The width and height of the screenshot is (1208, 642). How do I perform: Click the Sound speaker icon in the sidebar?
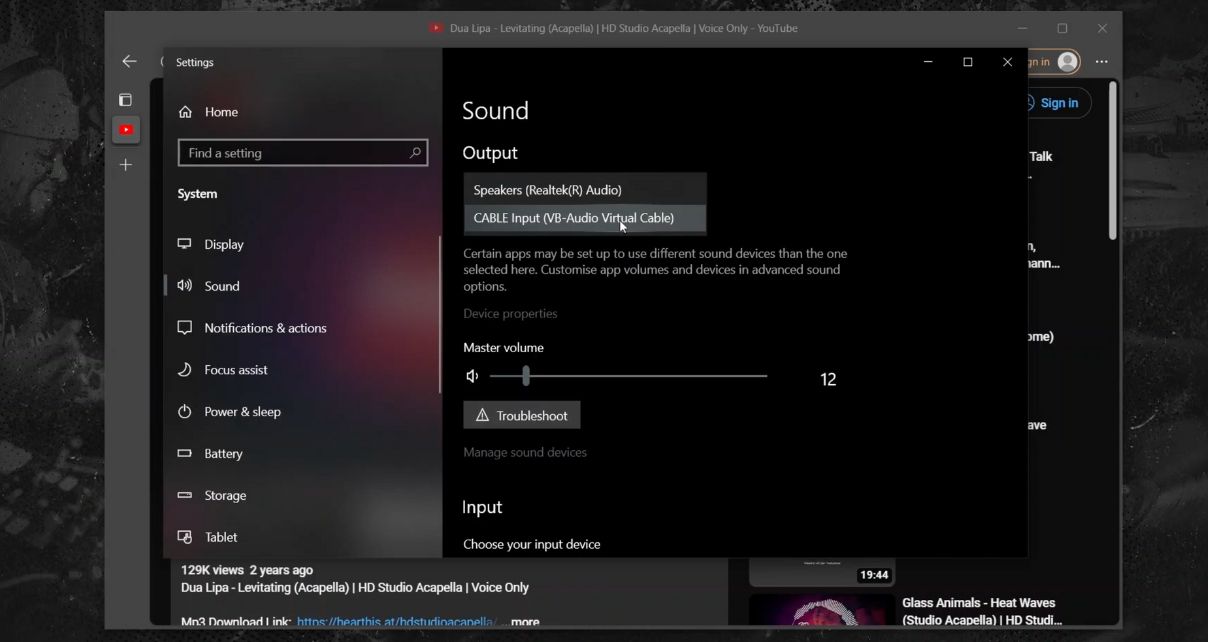click(x=184, y=285)
